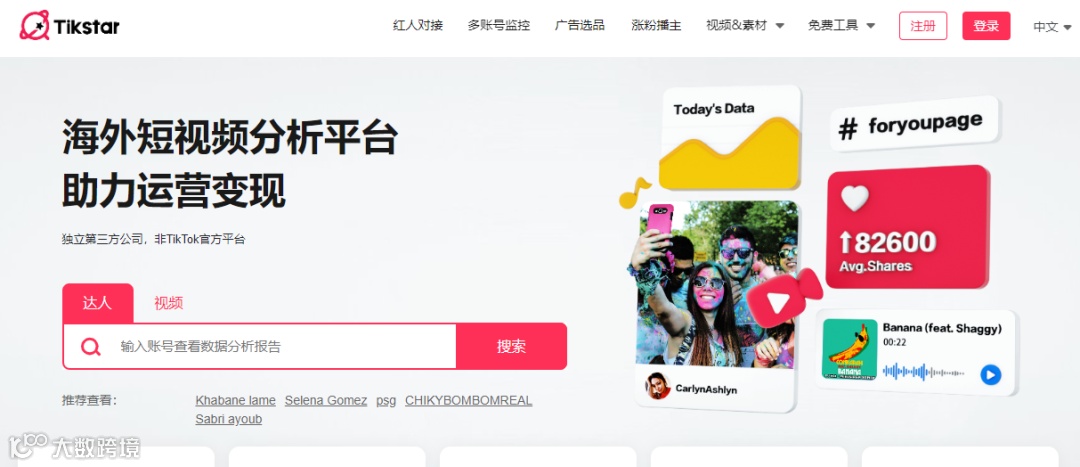Click the 注册 button
The image size is (1080, 467).
(x=923, y=26)
